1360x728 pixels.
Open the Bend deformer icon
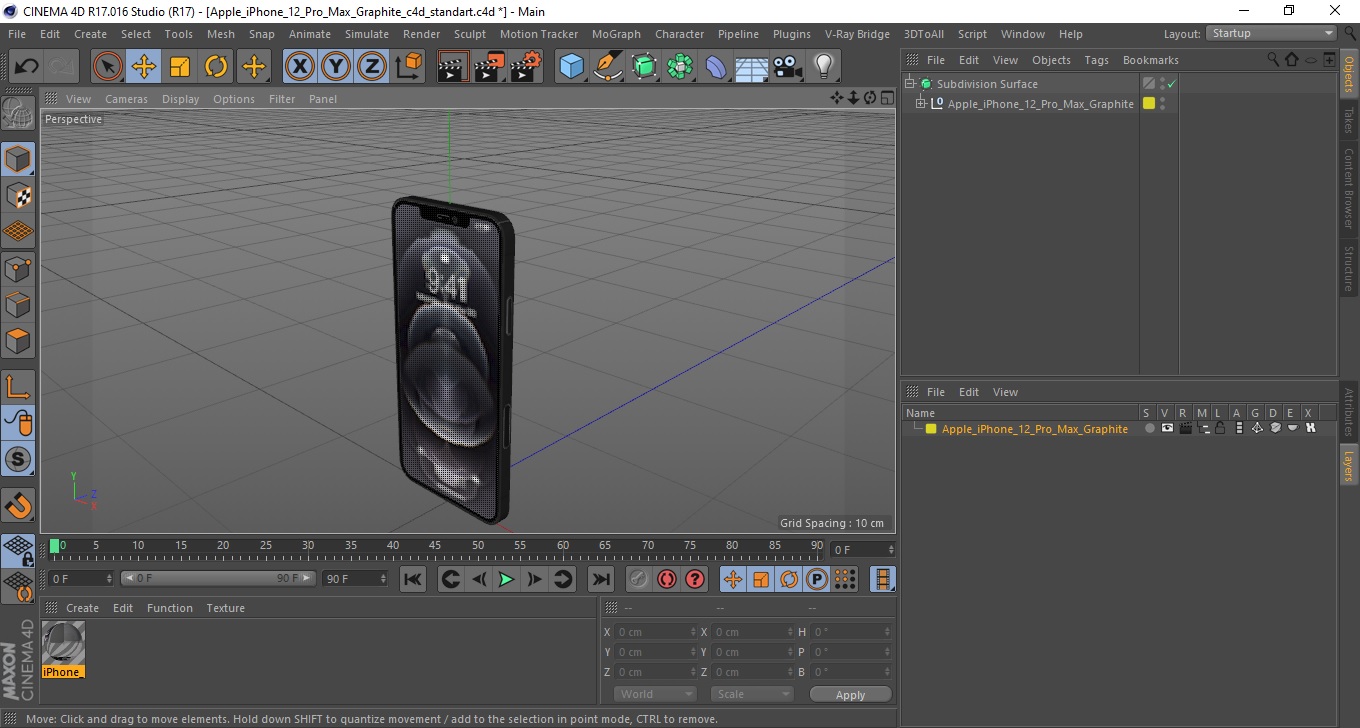point(716,67)
